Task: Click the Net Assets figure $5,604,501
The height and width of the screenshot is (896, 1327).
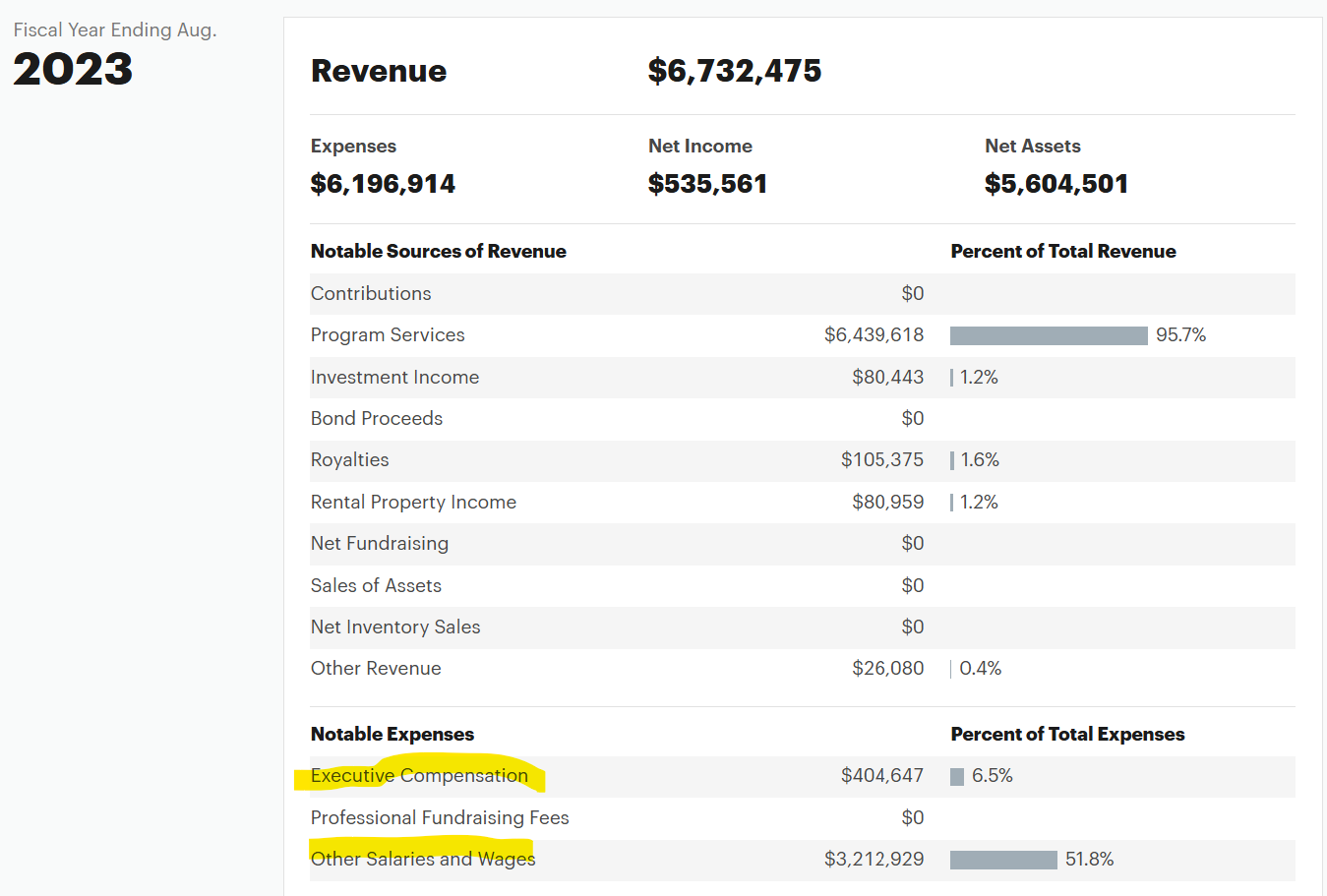Action: (1056, 184)
